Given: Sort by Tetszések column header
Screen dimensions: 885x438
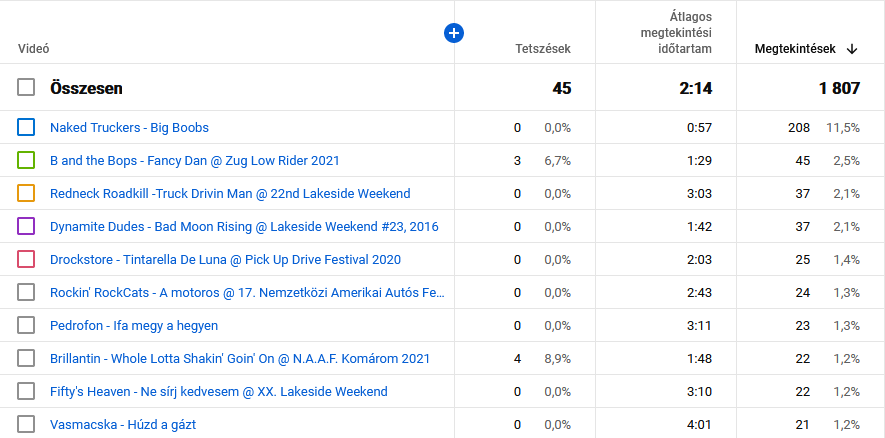Looking at the screenshot, I should click(542, 48).
